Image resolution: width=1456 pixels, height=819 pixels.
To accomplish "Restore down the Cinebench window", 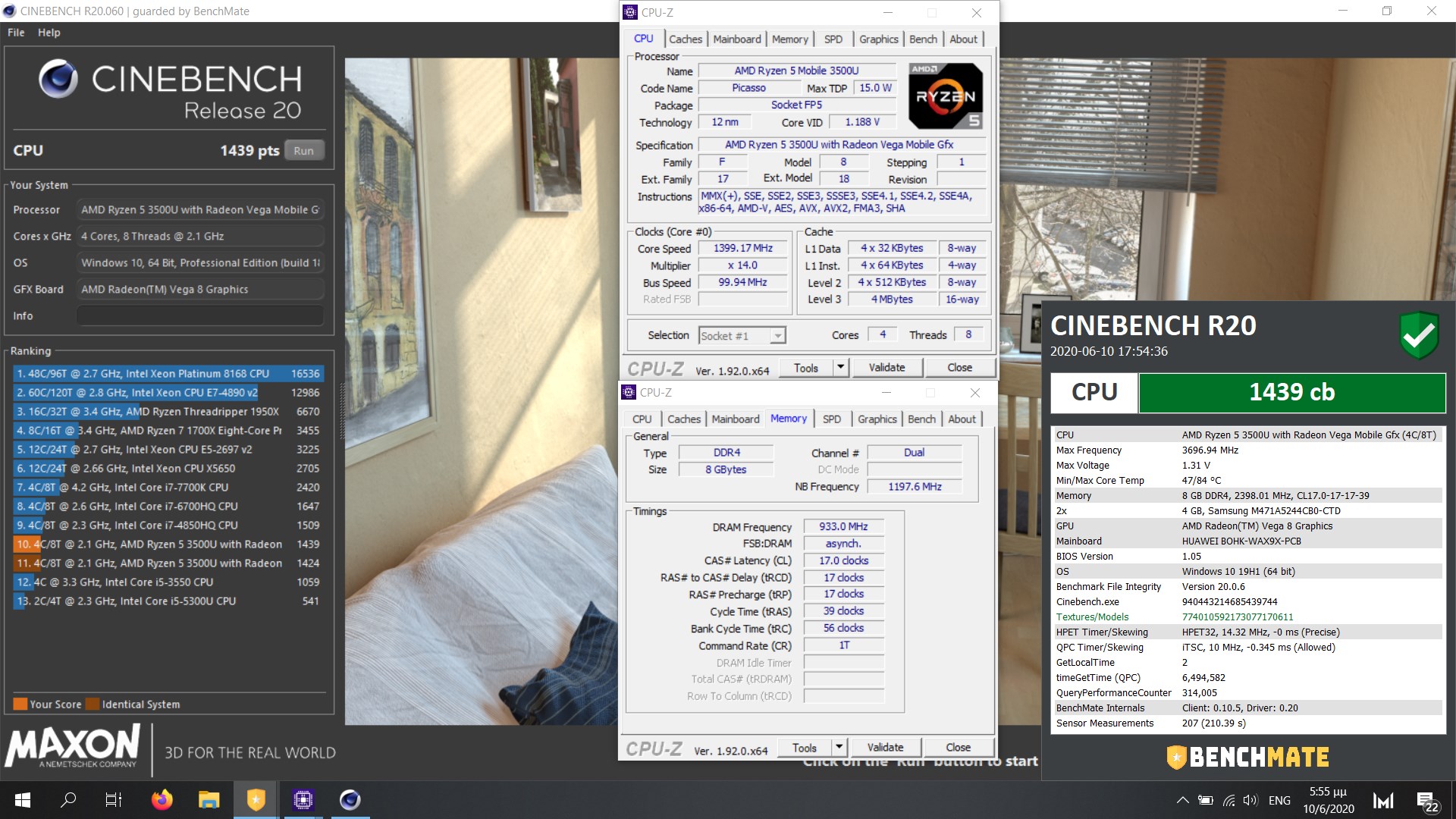I will (1387, 11).
